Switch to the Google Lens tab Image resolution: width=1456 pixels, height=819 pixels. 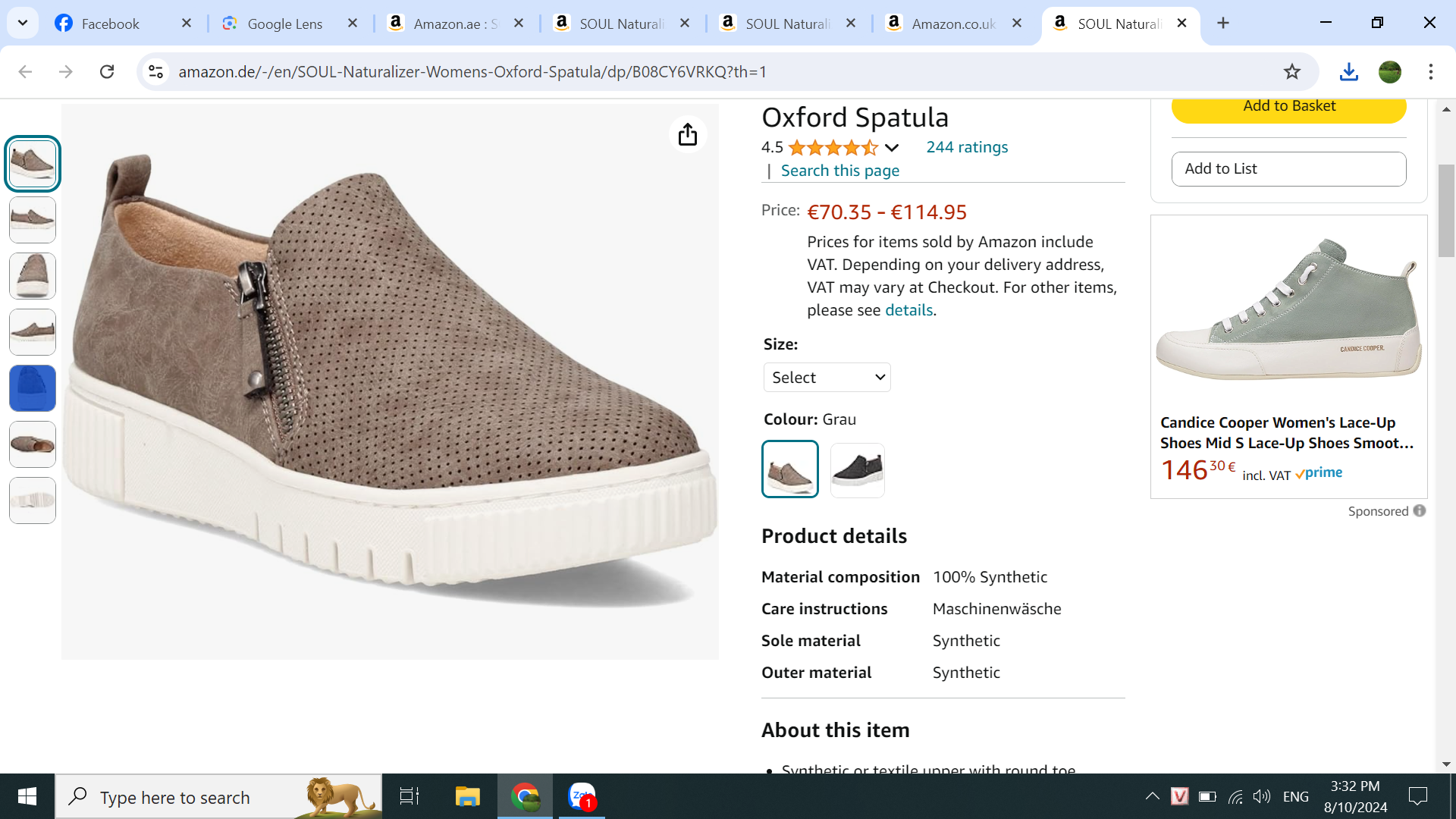coord(285,24)
